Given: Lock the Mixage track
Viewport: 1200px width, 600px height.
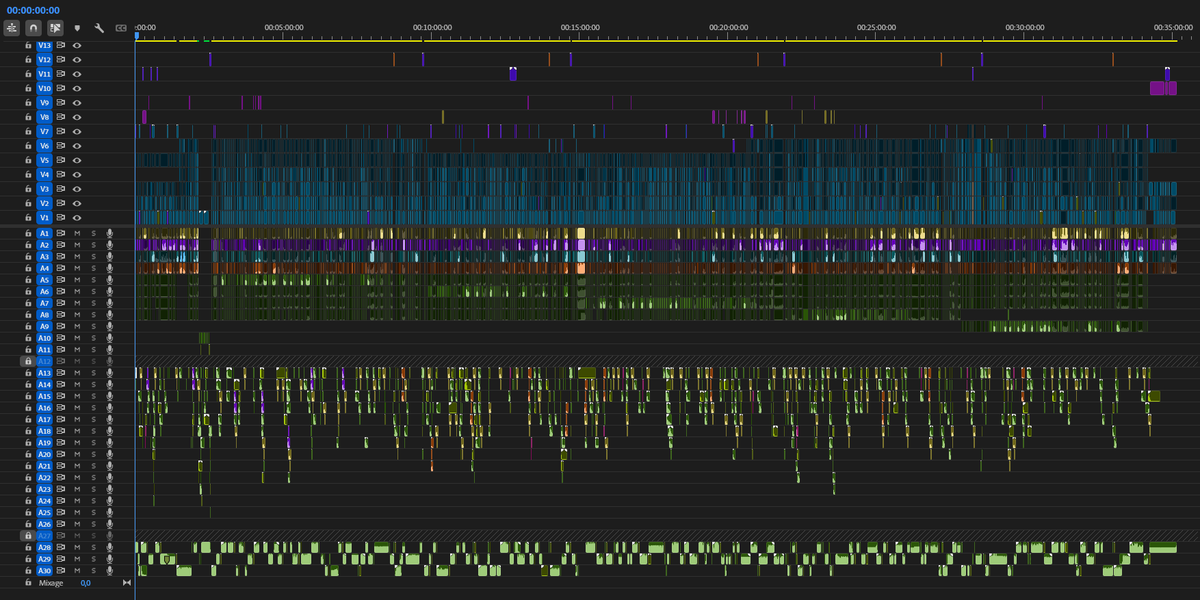Looking at the screenshot, I should tap(28, 582).
